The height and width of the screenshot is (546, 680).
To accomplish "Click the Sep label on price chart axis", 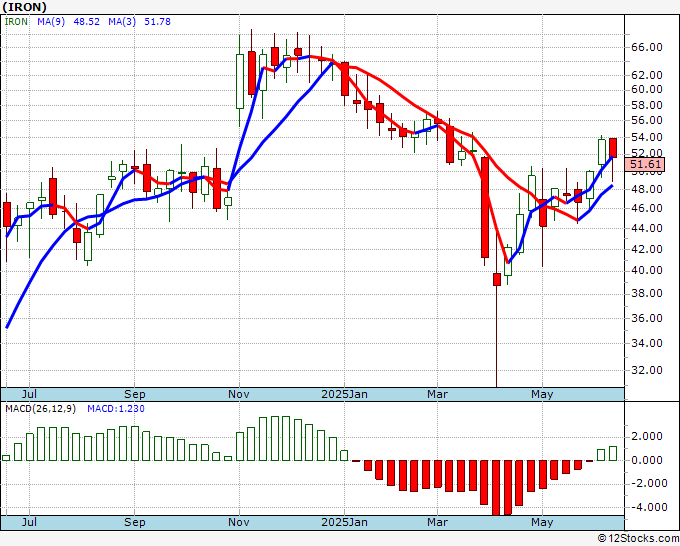I will point(134,394).
